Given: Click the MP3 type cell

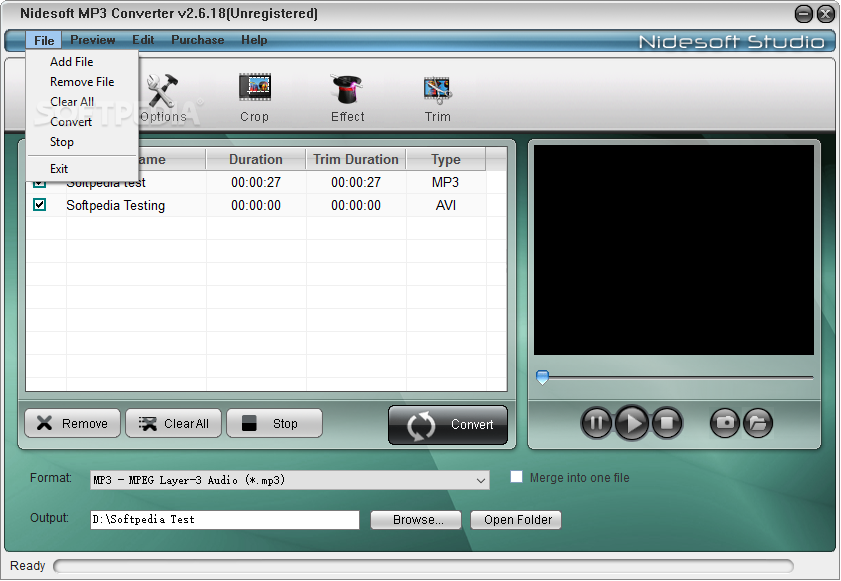Looking at the screenshot, I should pyautogui.click(x=446, y=182).
